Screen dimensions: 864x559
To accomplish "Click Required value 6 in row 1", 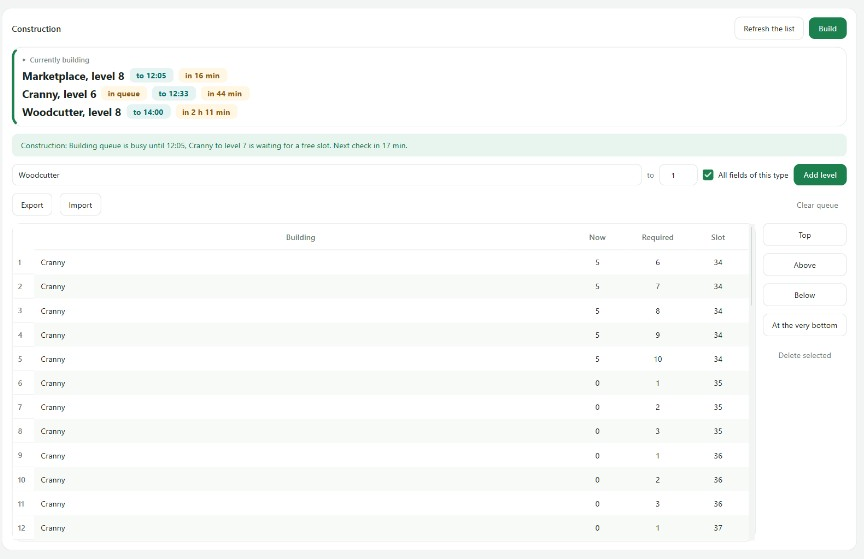I will 657,262.
